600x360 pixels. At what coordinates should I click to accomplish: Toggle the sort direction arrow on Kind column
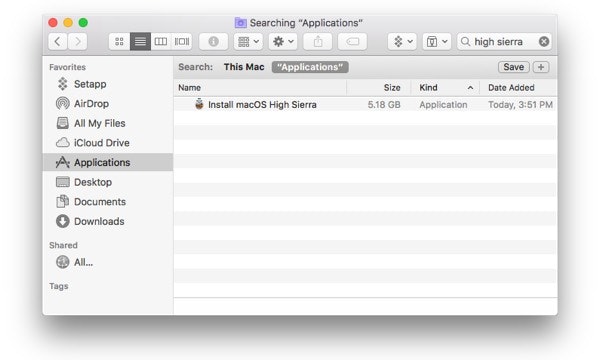(470, 88)
